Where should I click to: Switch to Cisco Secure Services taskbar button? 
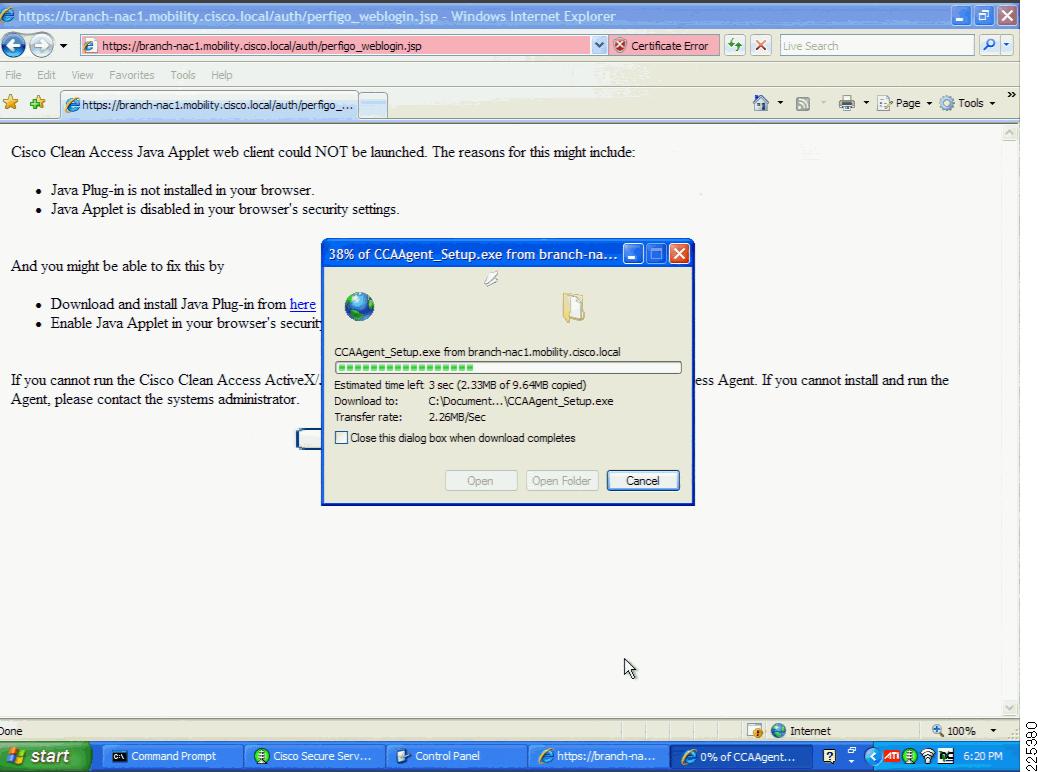(x=314, y=756)
